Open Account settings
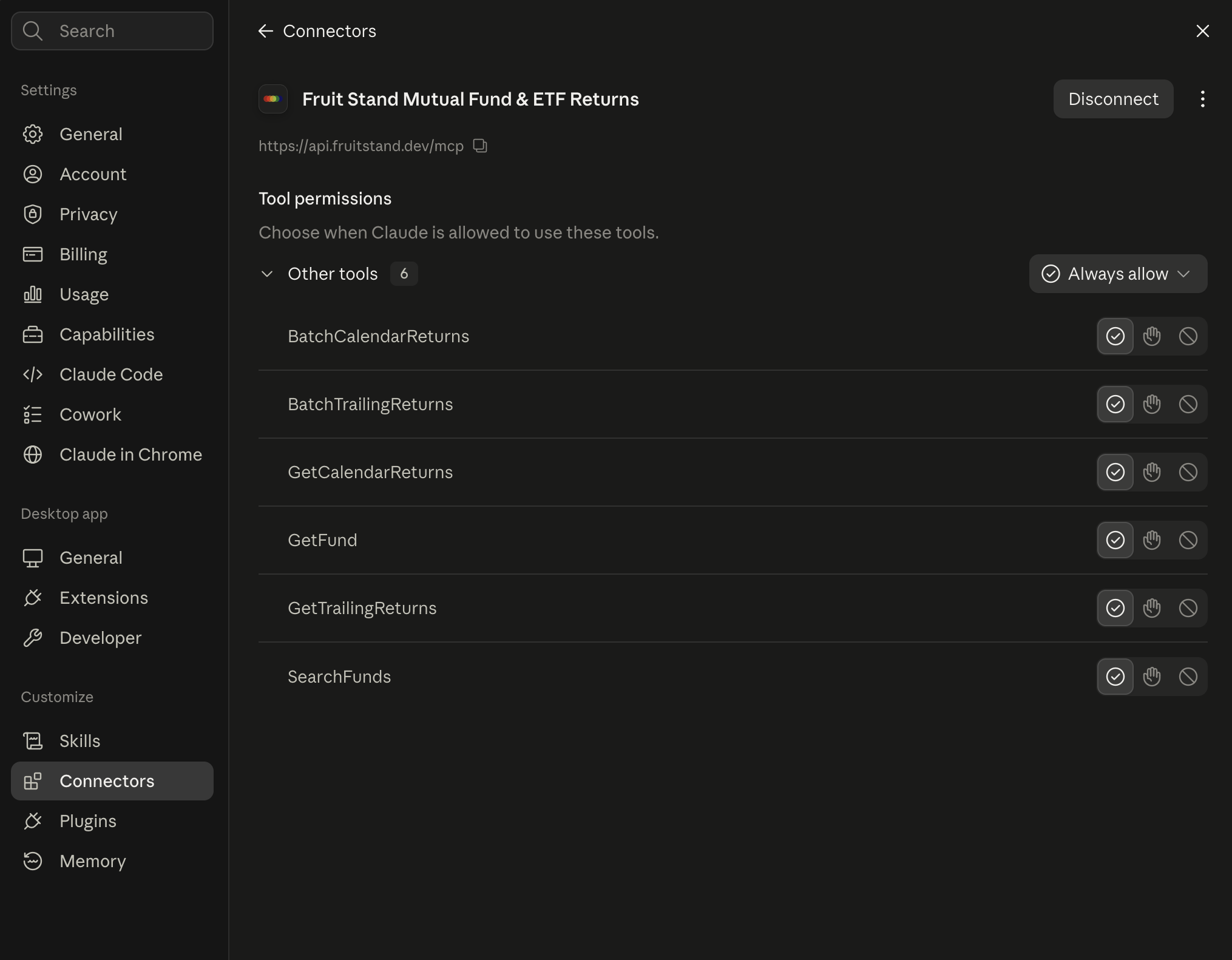Screen dimensions: 1232x960 [x=112, y=174]
